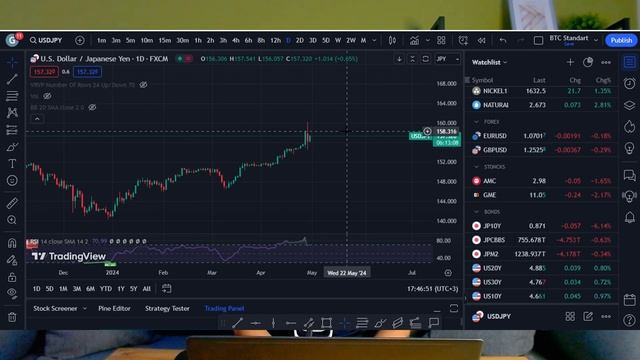
Task: Switch to the 4h timeframe
Action: pos(236,40)
